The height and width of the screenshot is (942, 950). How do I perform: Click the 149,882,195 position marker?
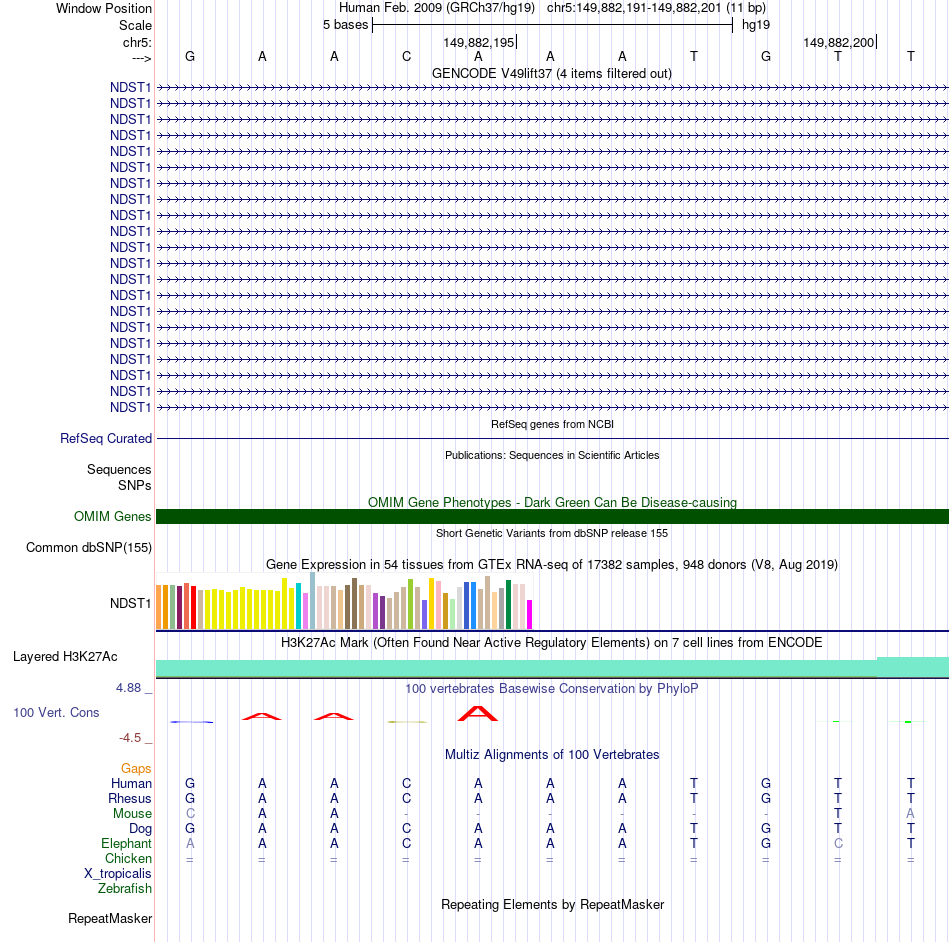tap(479, 42)
